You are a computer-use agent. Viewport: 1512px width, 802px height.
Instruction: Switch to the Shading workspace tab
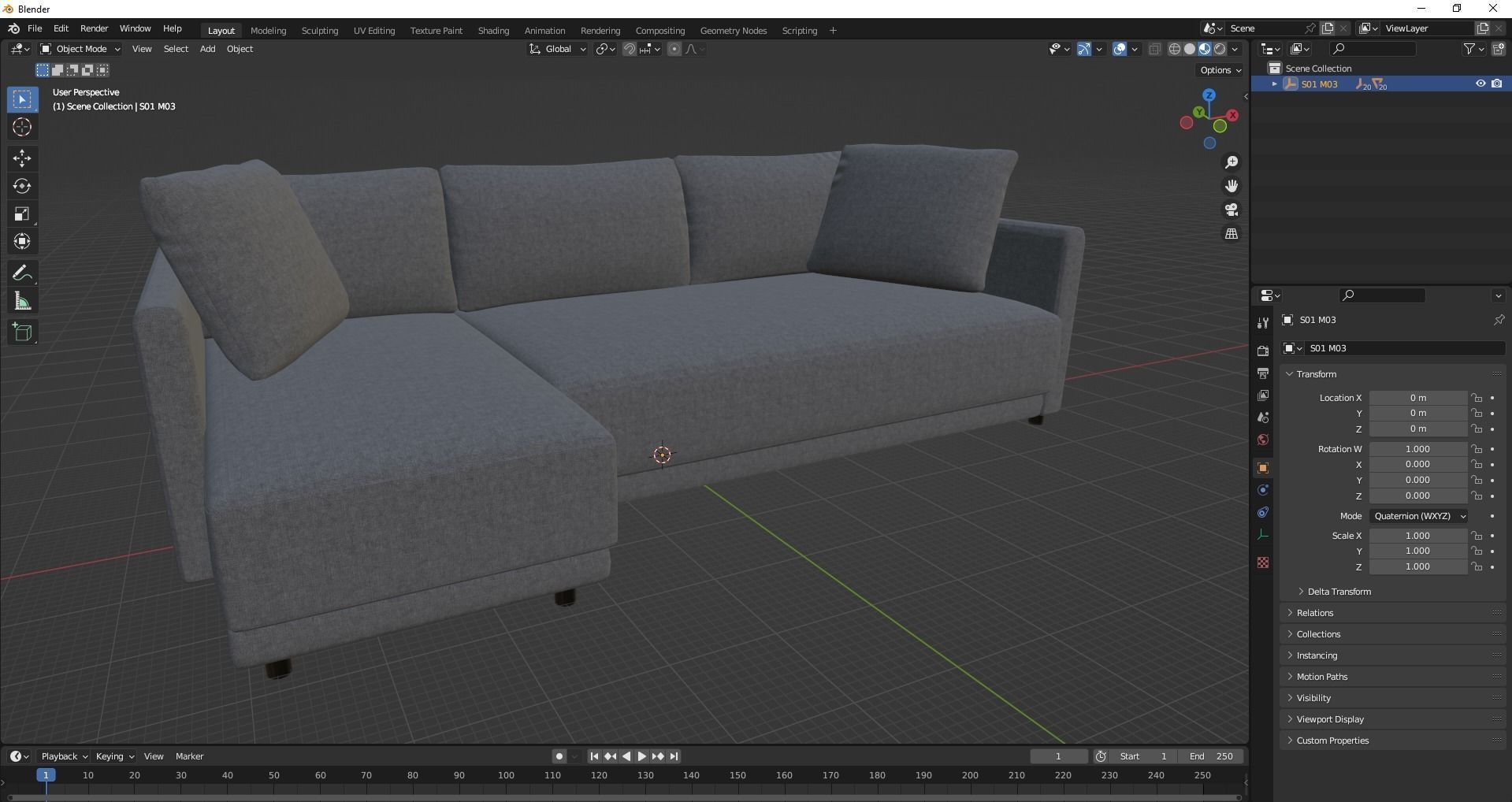pos(493,31)
